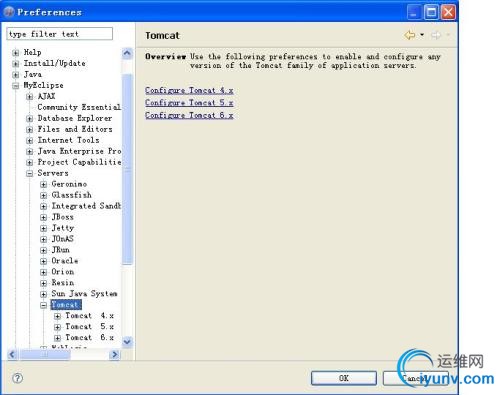Expand the Oracle server node
Image resolution: width=500 pixels, height=395 pixels.
[43, 261]
